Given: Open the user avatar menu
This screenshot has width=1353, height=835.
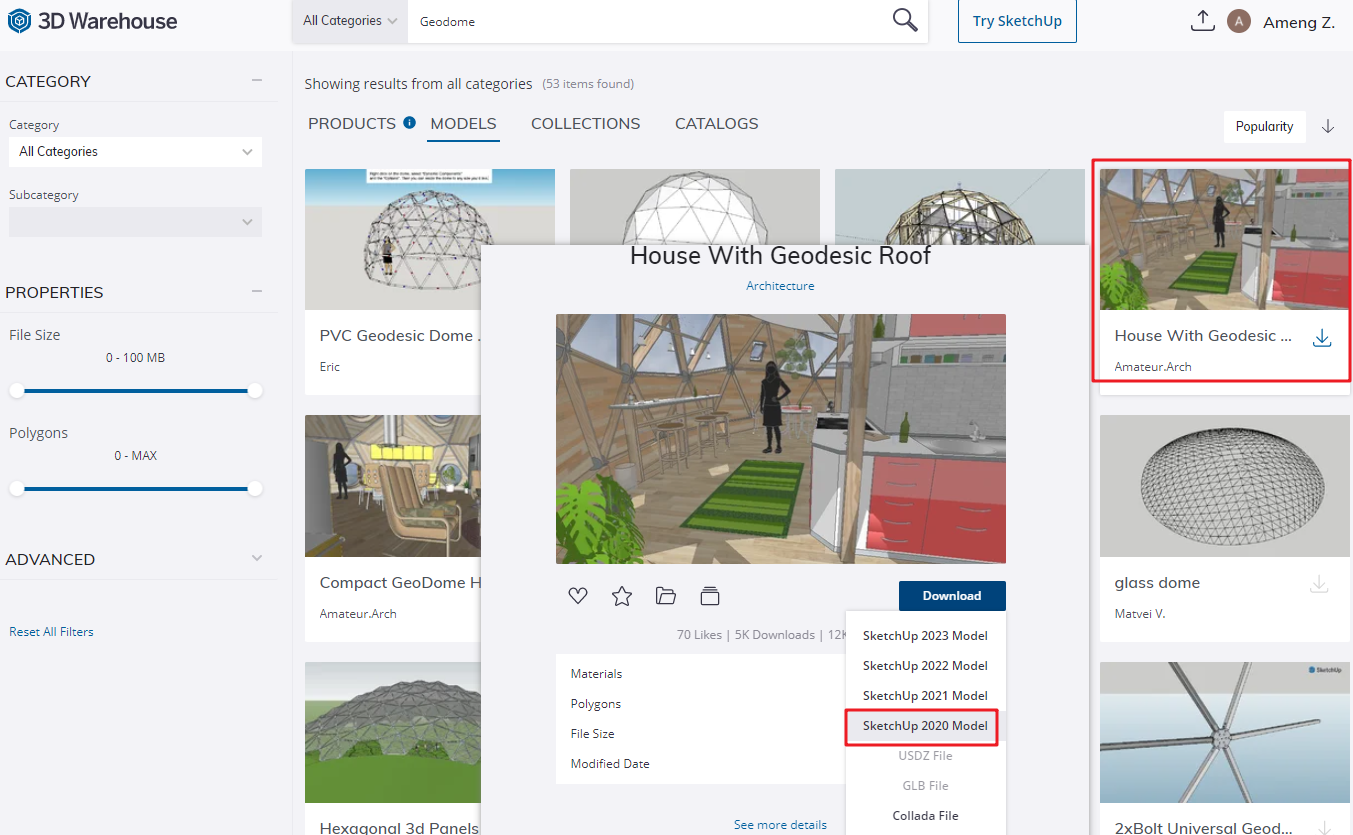Looking at the screenshot, I should coord(1238,21).
